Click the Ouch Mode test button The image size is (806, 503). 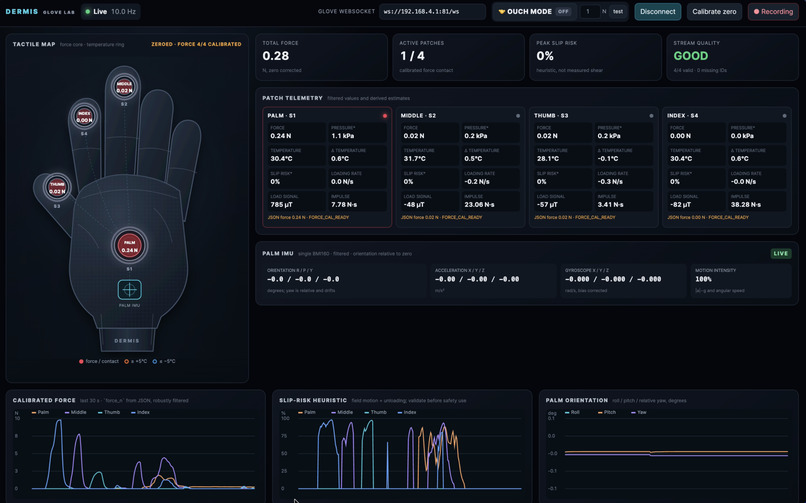(618, 11)
